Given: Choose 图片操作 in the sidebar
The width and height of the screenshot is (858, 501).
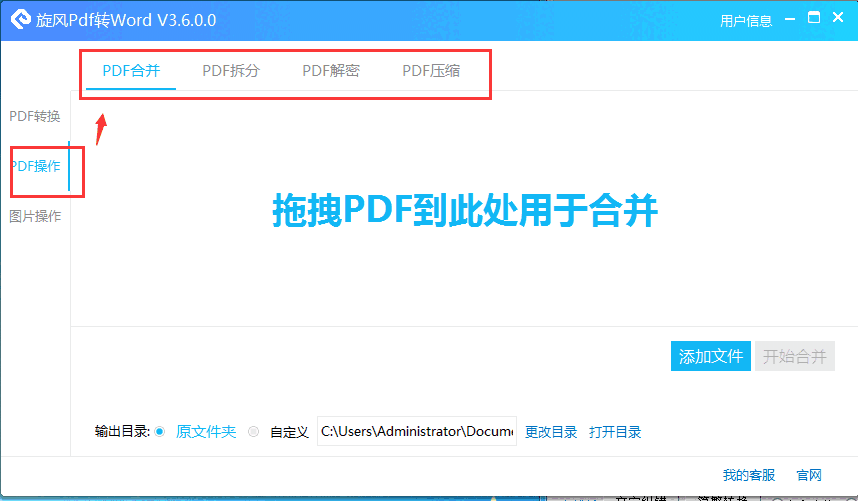Looking at the screenshot, I should pos(35,216).
